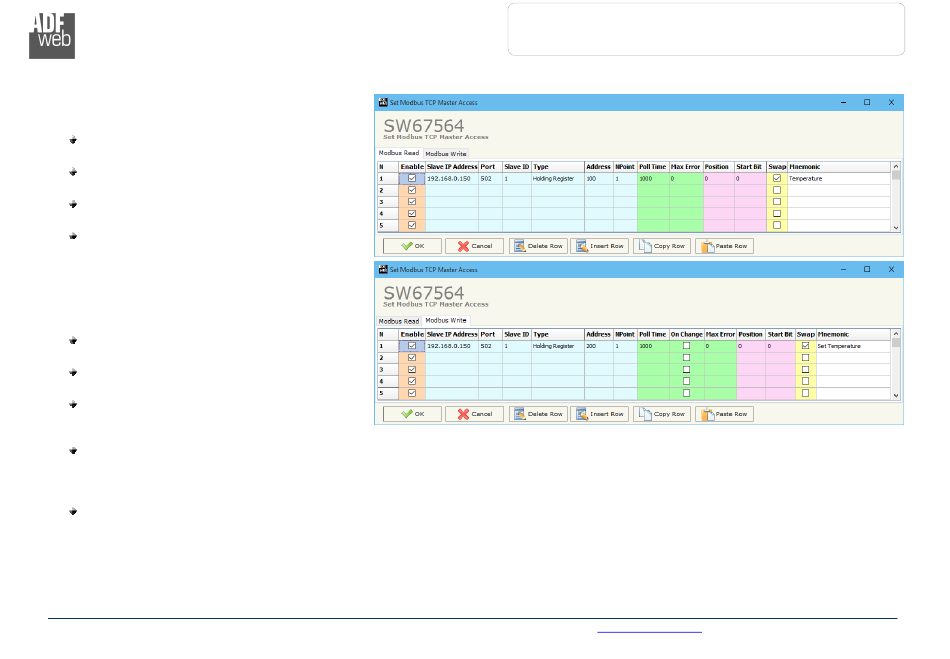The image size is (950, 659).
Task: Uncheck Swap for the Temperature row
Action: [x=777, y=178]
